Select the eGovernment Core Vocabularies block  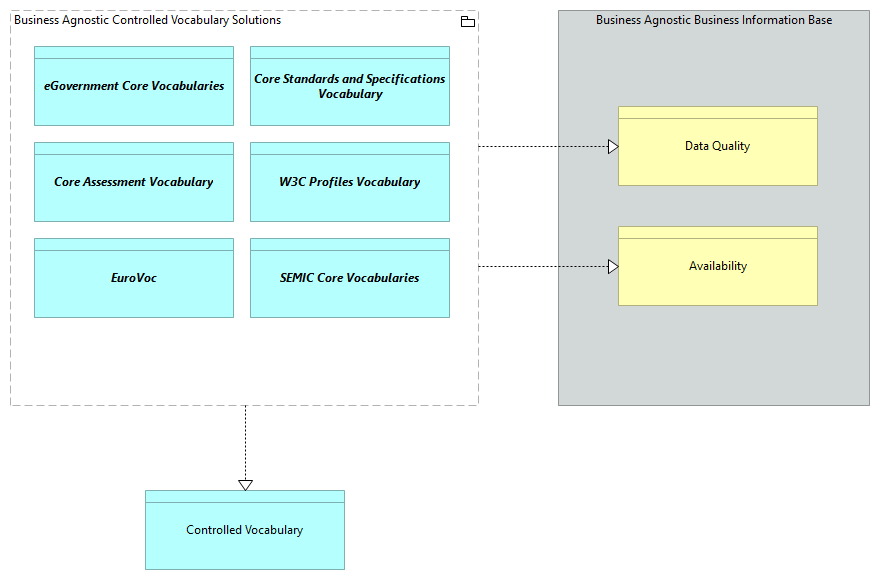pyautogui.click(x=134, y=86)
